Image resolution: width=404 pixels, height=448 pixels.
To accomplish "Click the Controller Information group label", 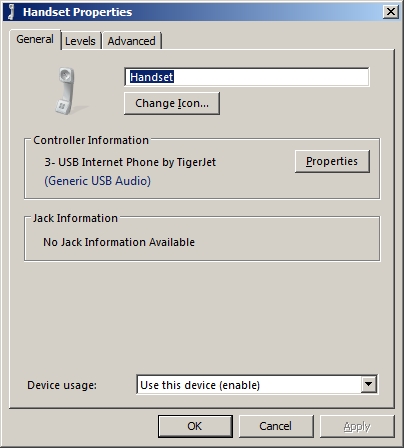I will 91,140.
